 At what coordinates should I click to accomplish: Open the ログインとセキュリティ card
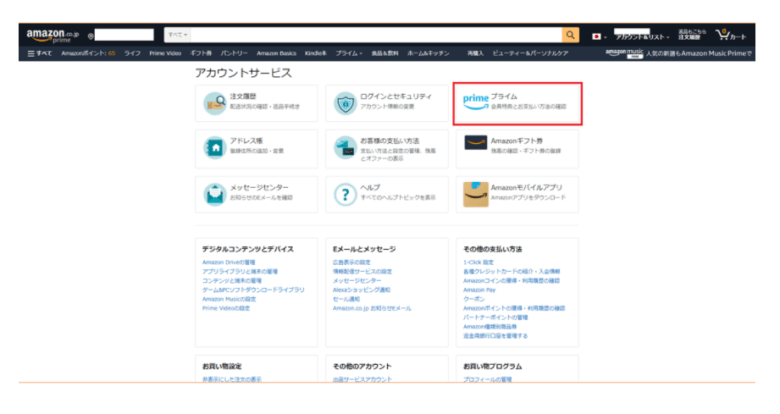(x=387, y=103)
